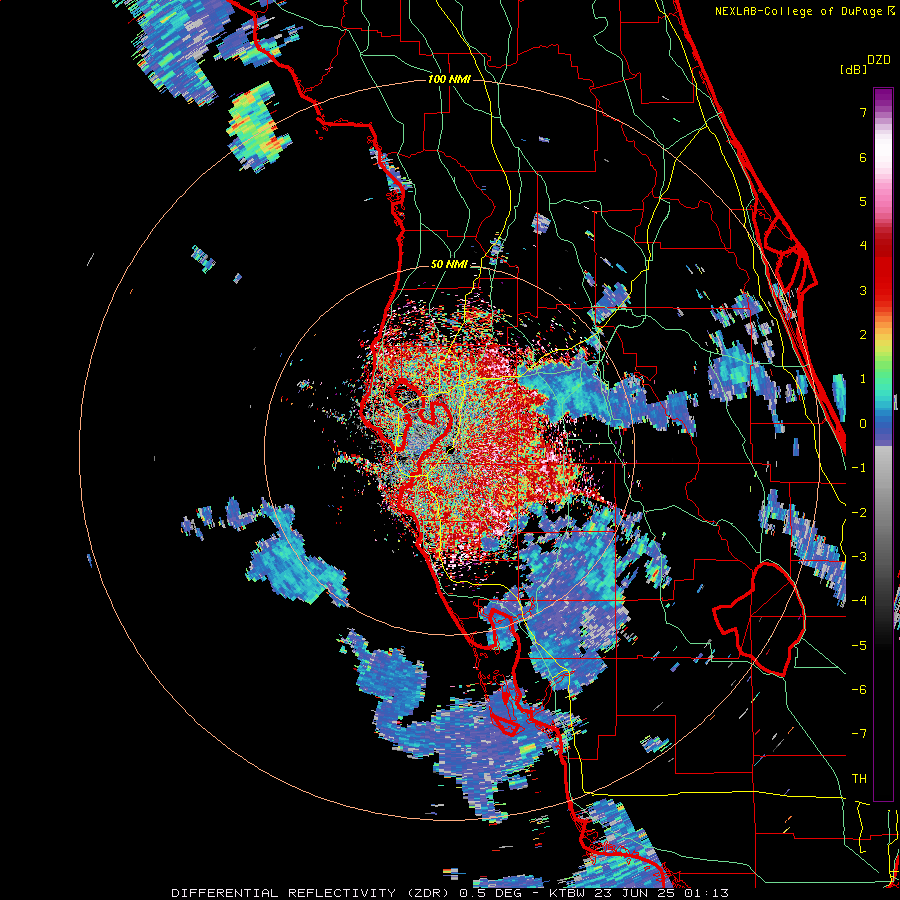Select the -4 value on the color scale
900x900 pixels.
859,600
